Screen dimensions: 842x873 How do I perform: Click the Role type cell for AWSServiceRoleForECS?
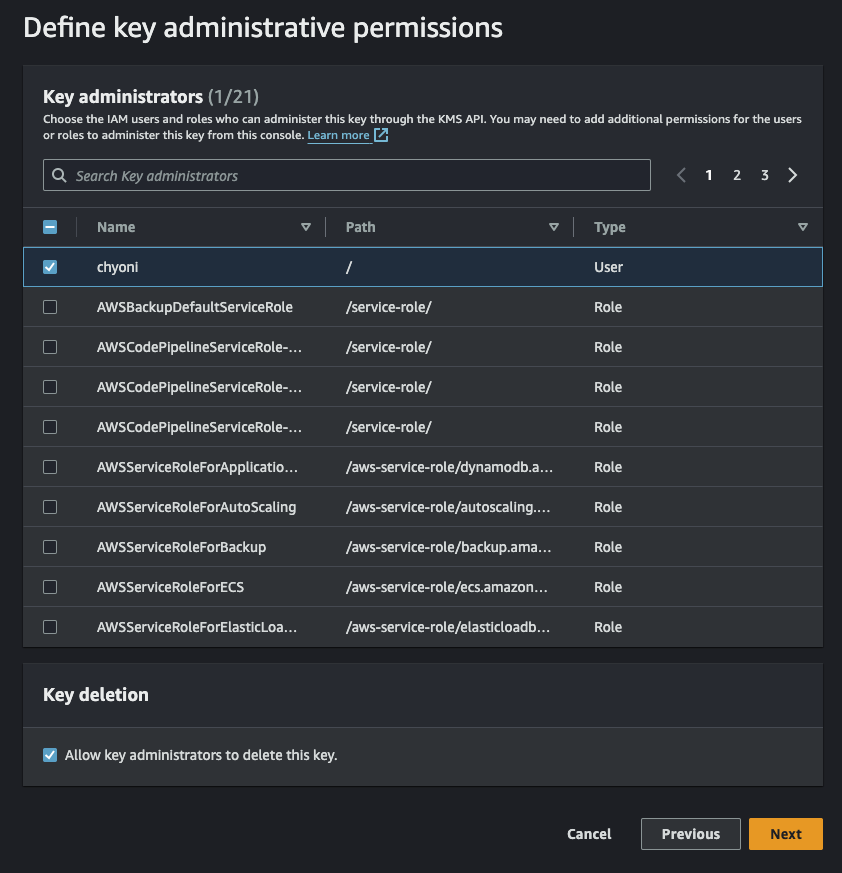click(608, 587)
